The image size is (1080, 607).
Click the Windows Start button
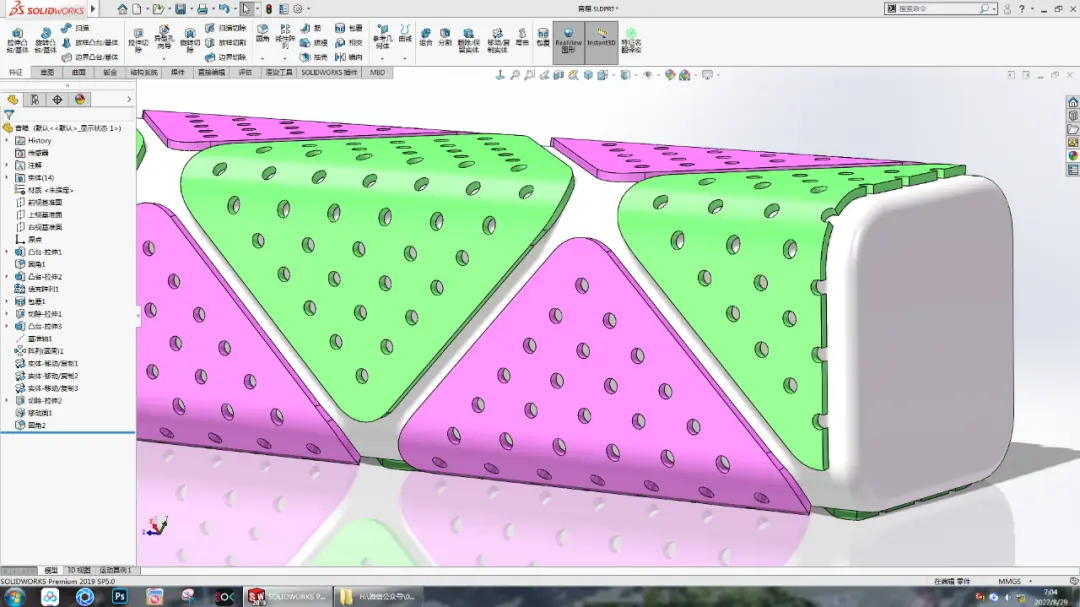(x=14, y=597)
